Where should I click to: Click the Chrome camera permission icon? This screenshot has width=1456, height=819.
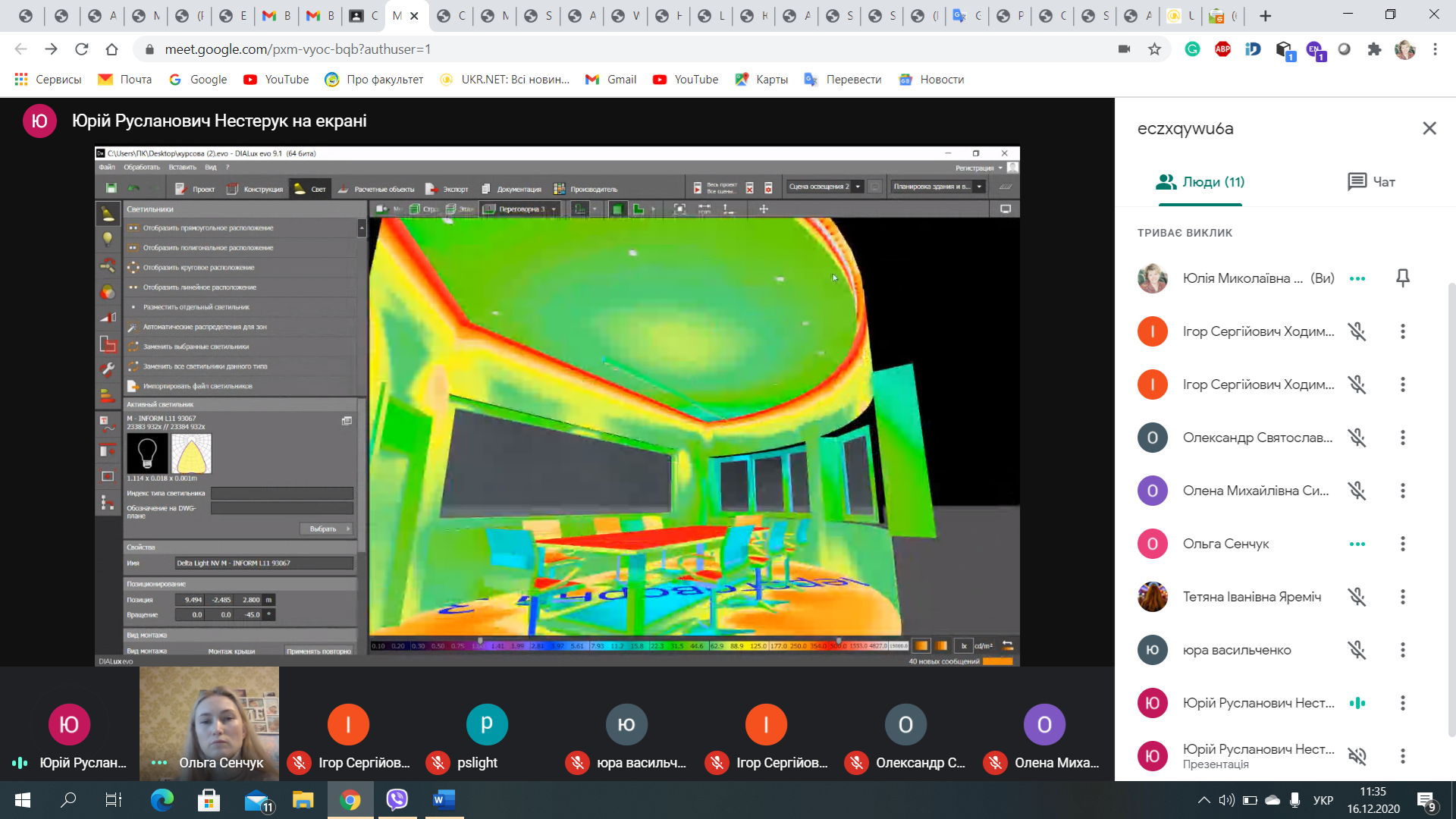[x=1124, y=49]
